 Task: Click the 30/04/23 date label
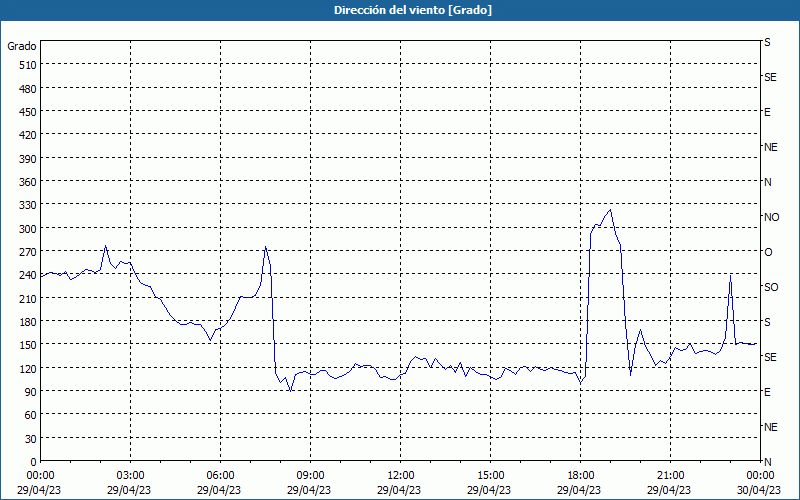(759, 490)
